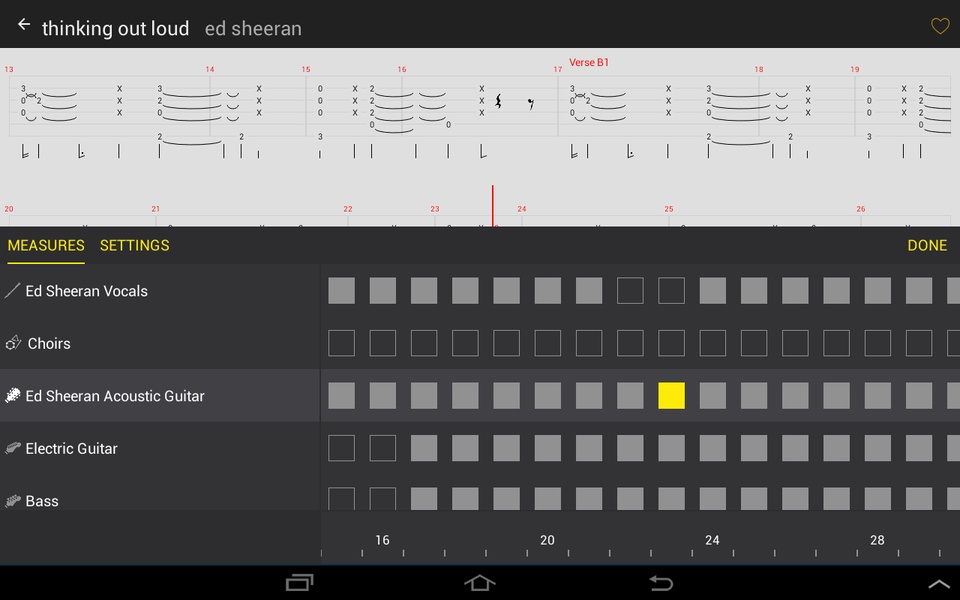
Task: Select Ed Sheeran Acoustic Guitar track
Action: [160, 396]
